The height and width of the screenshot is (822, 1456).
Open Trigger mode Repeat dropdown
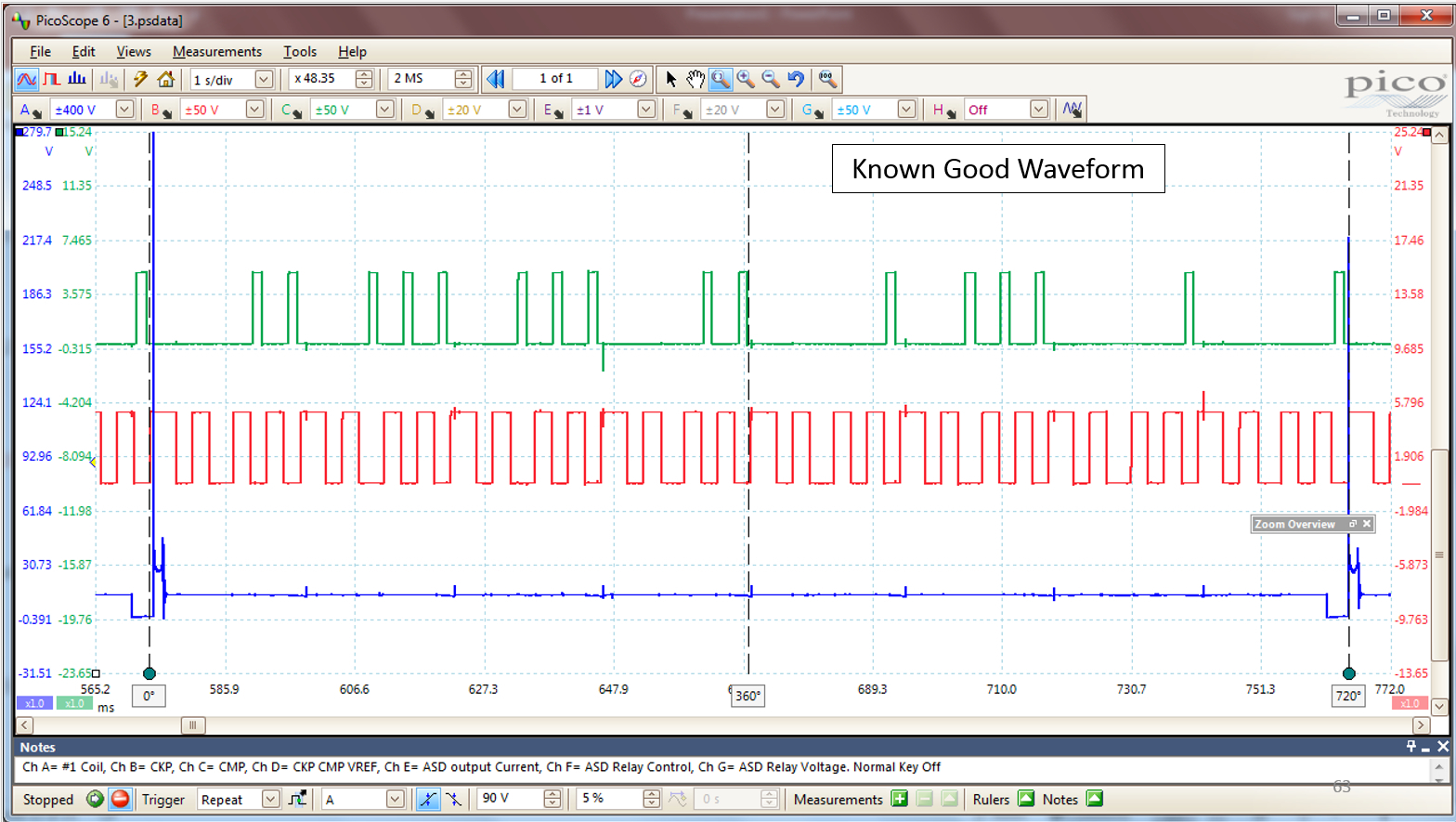(x=270, y=799)
